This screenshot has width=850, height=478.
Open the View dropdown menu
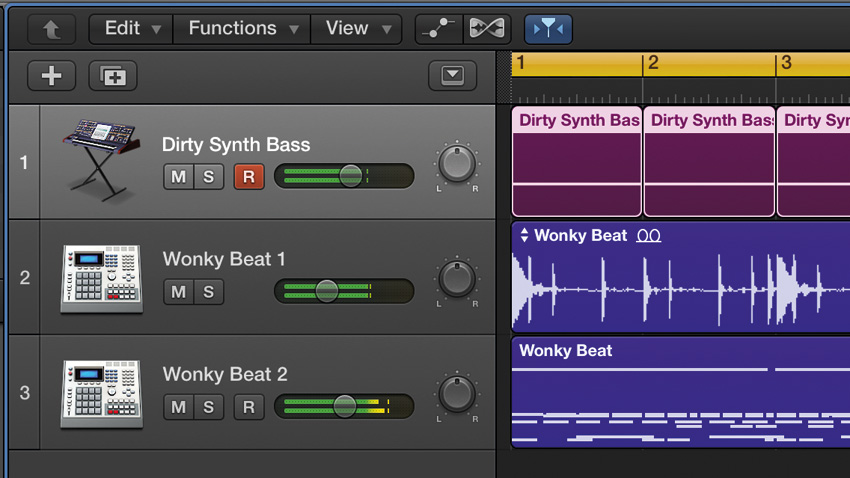(x=357, y=29)
